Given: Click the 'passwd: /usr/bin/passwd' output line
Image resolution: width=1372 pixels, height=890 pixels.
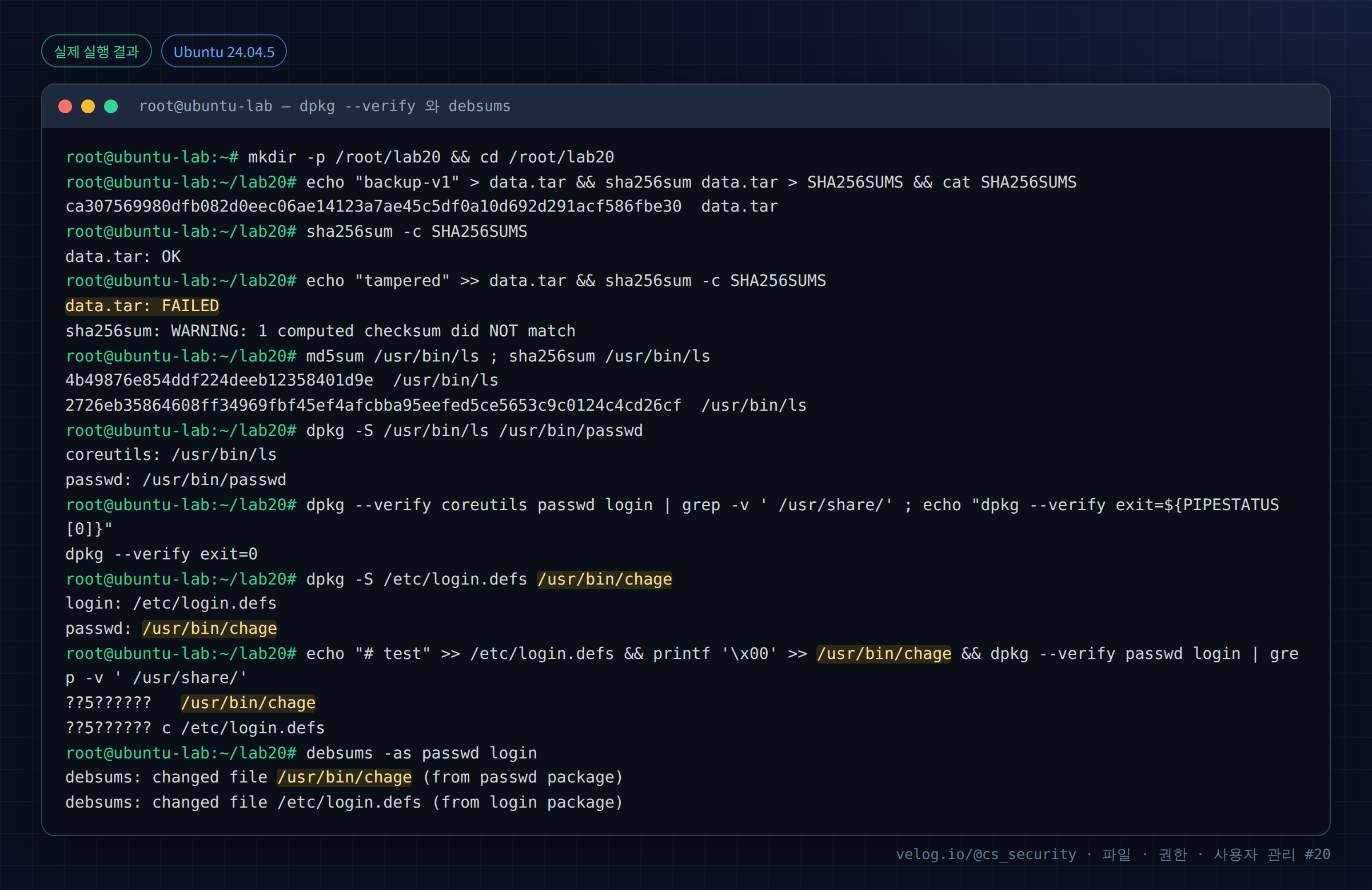Looking at the screenshot, I should point(176,480).
